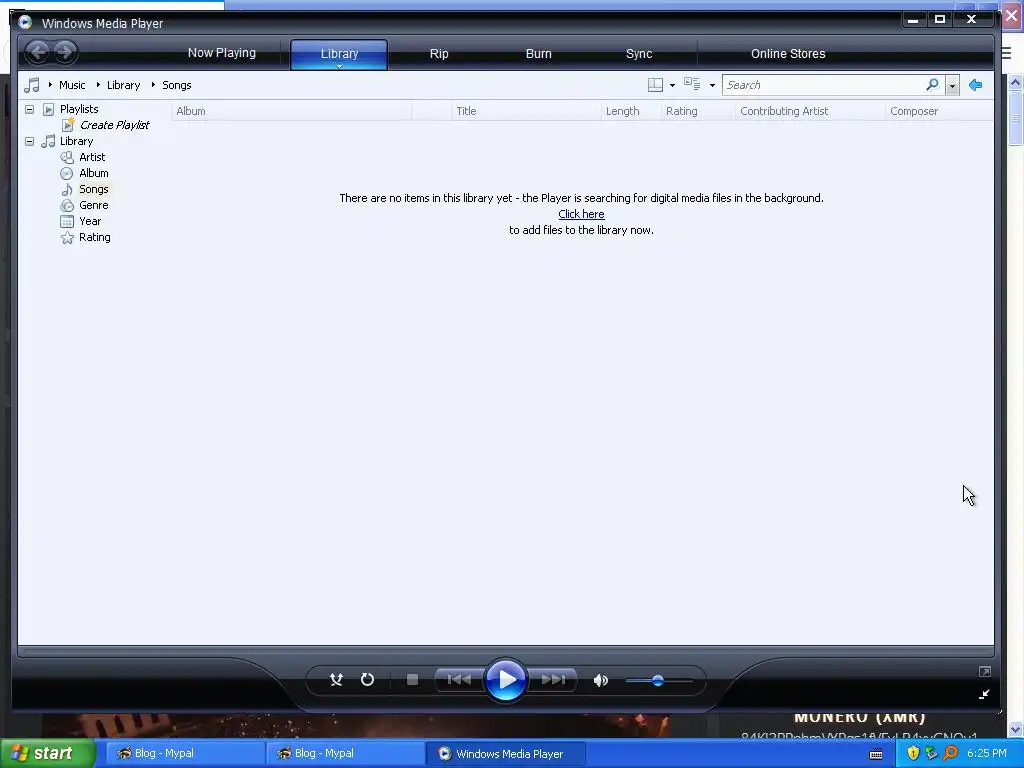Open the Online Stores tab
Image resolution: width=1024 pixels, height=768 pixels.
point(788,54)
